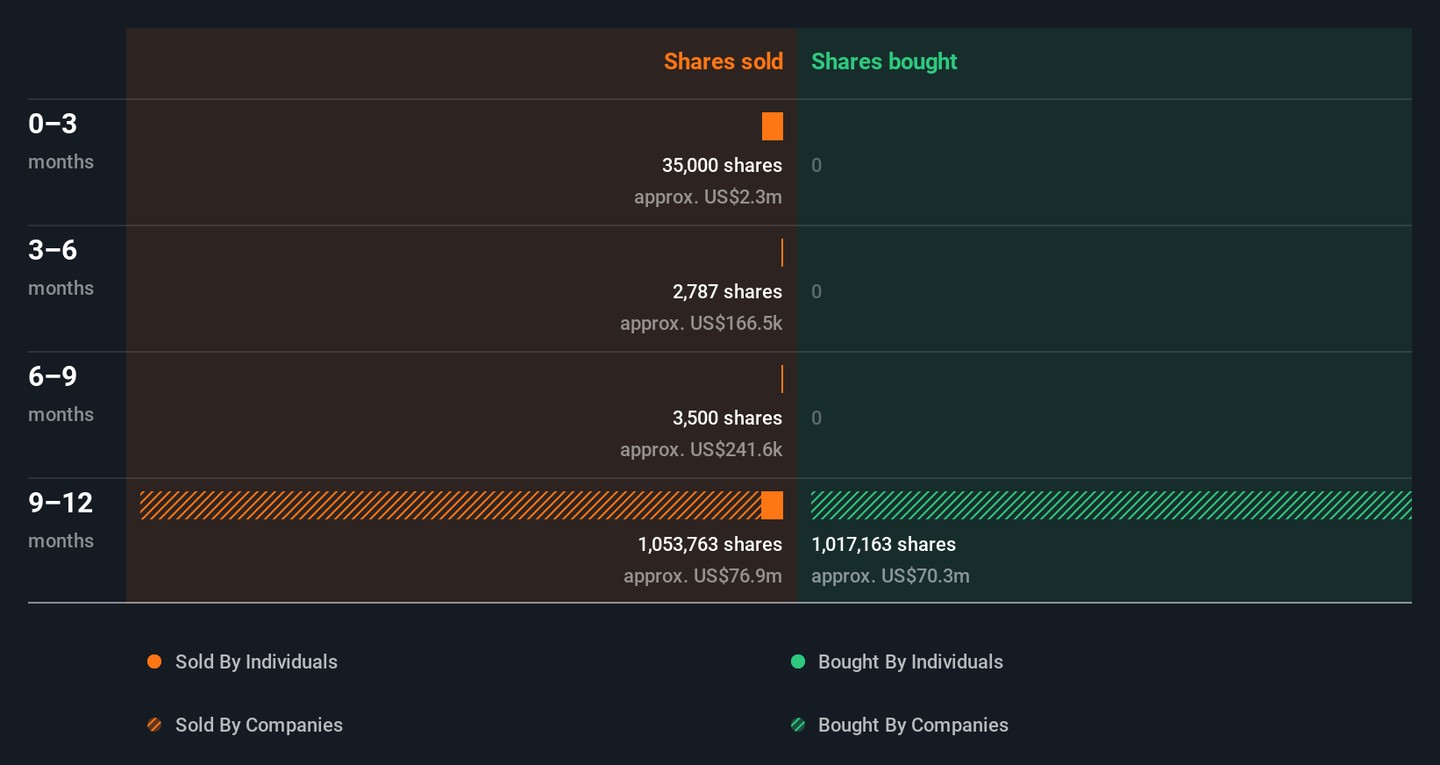Image resolution: width=1440 pixels, height=765 pixels.
Task: Toggle the Bought By Individuals legend label
Action: click(x=910, y=662)
